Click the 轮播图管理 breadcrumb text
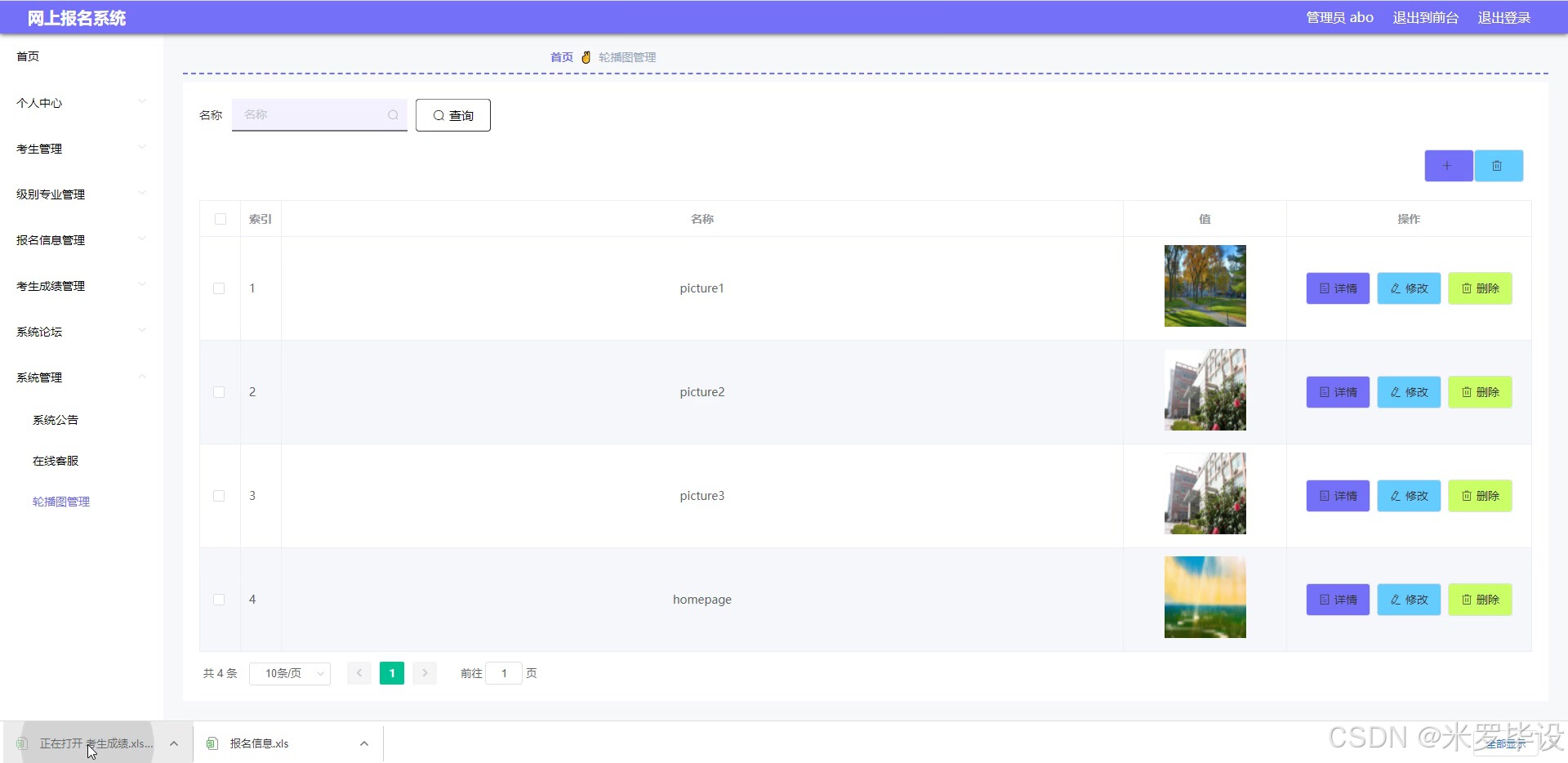Image resolution: width=1568 pixels, height=763 pixels. tap(627, 57)
